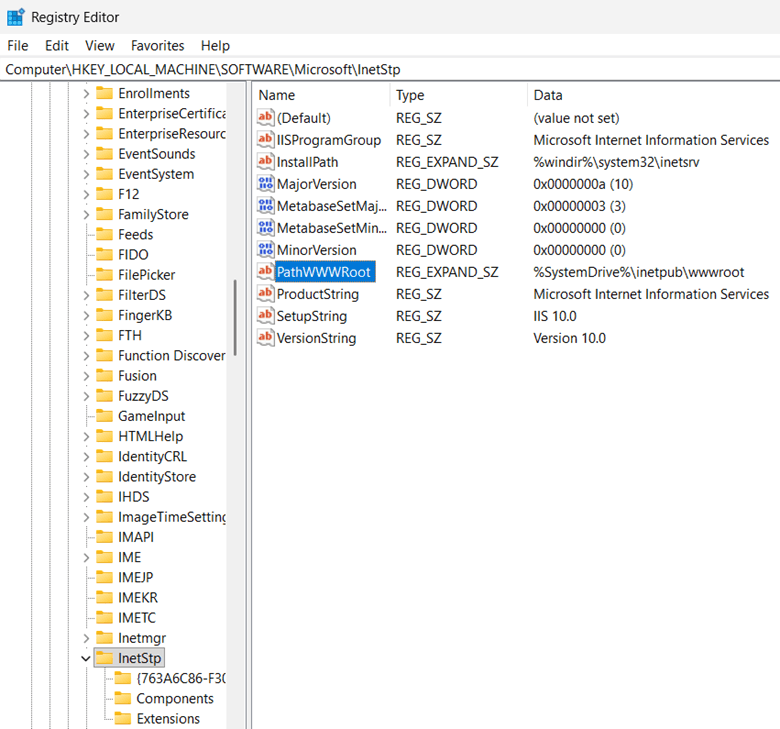Image resolution: width=780 pixels, height=729 pixels.
Task: Sort values by Data column header
Action: coord(653,95)
